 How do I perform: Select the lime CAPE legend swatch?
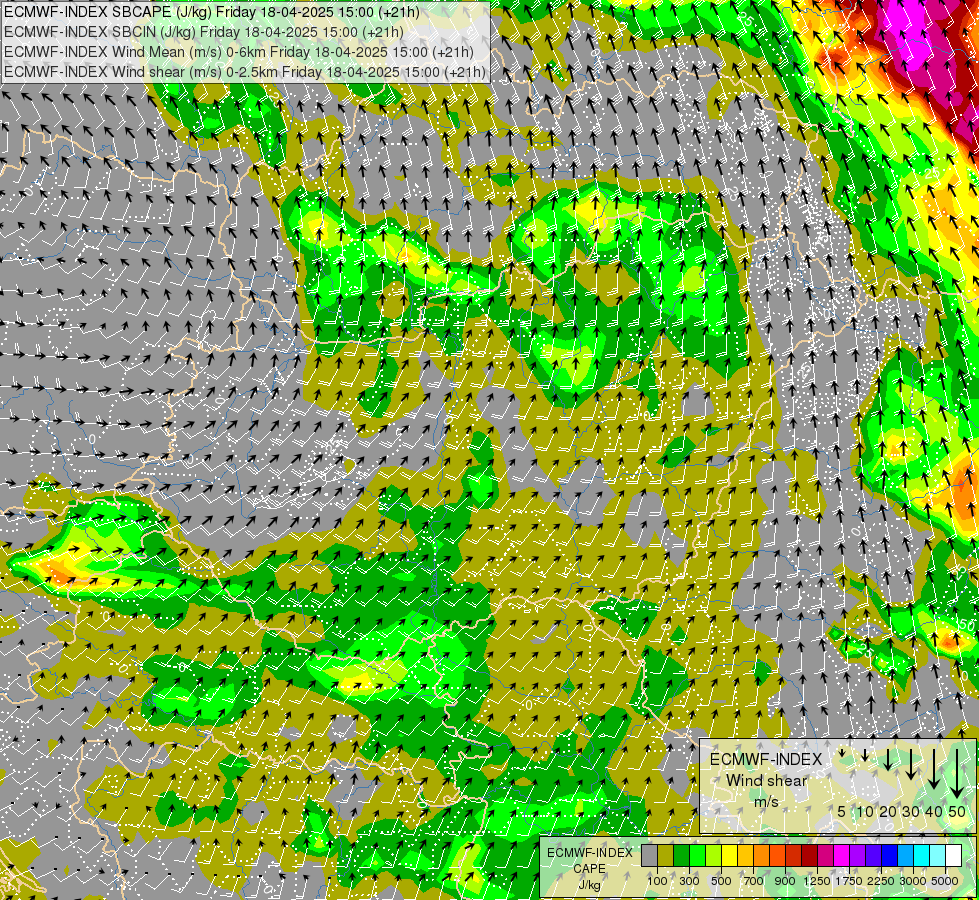pos(714,855)
